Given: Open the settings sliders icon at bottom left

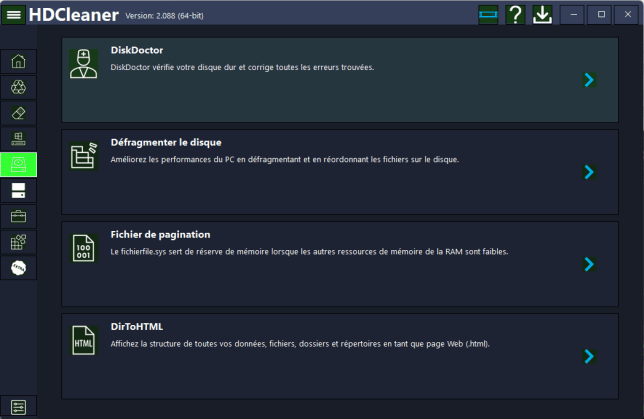Looking at the screenshot, I should tap(18, 405).
